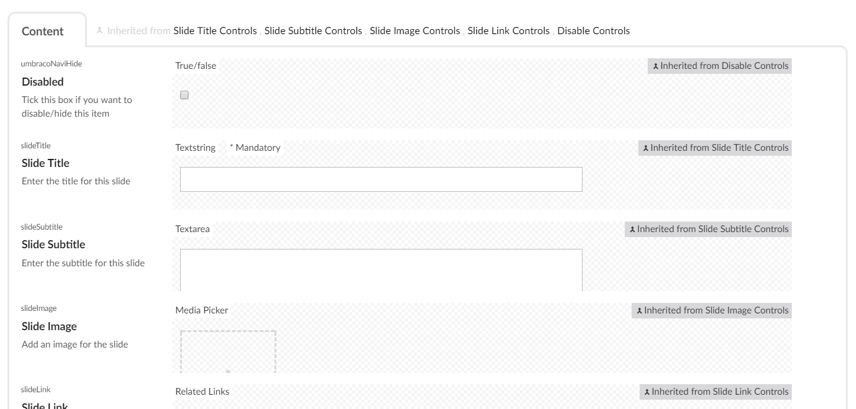Image resolution: width=856 pixels, height=409 pixels.
Task: Click Inherited from Slide Image Controls badge
Action: coord(711,310)
